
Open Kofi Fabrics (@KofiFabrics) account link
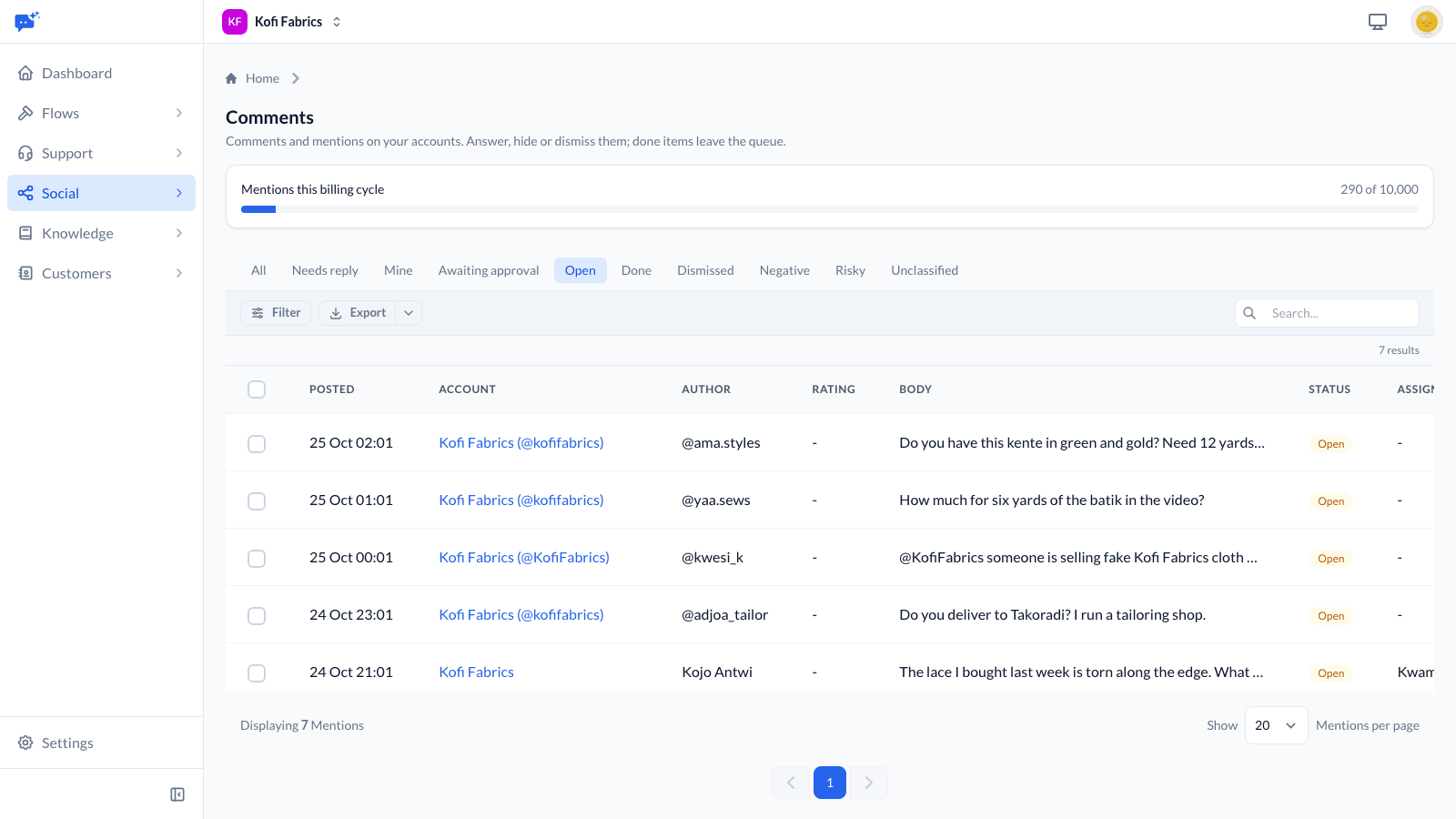(524, 557)
